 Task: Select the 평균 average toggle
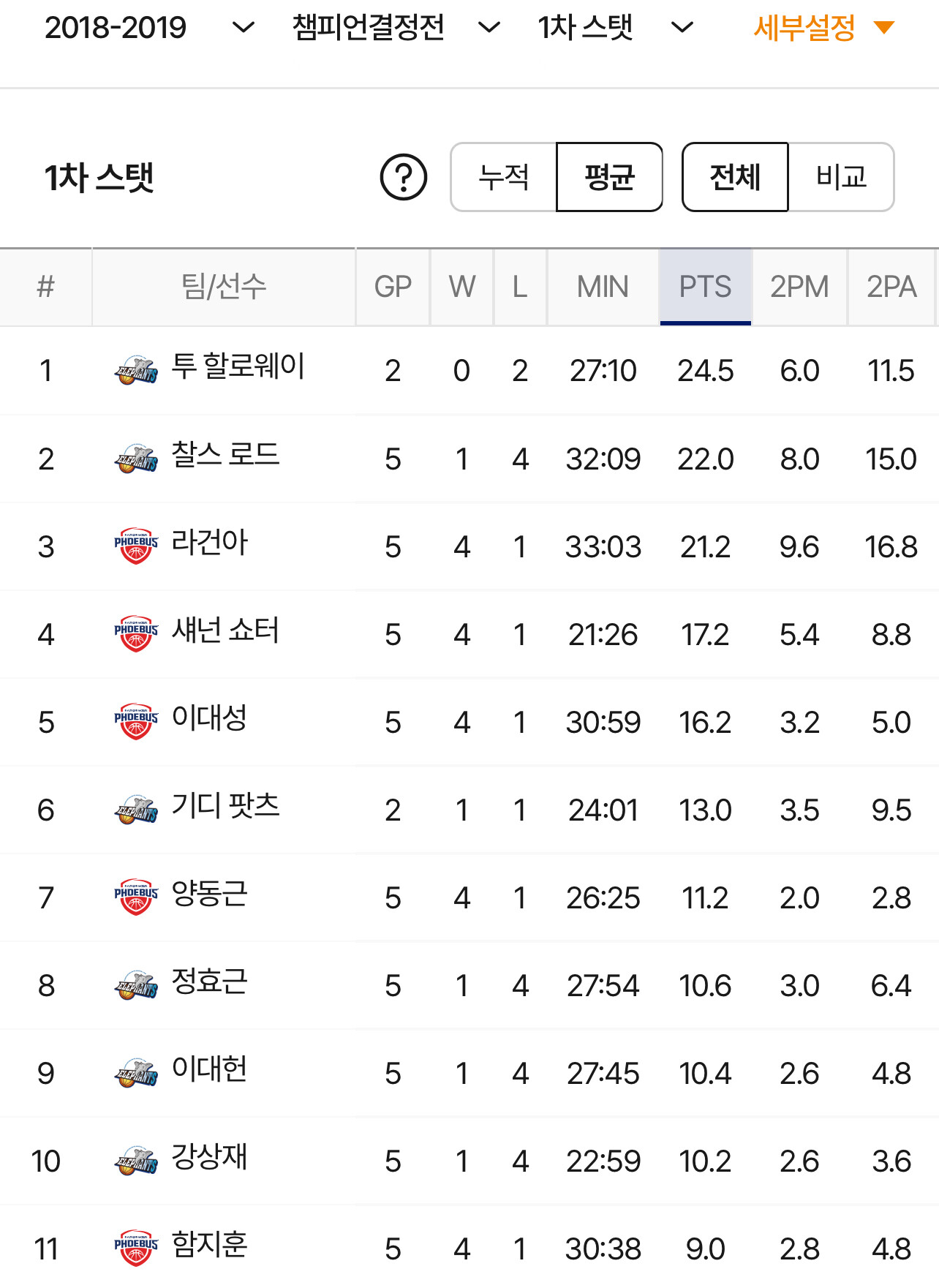[x=609, y=177]
